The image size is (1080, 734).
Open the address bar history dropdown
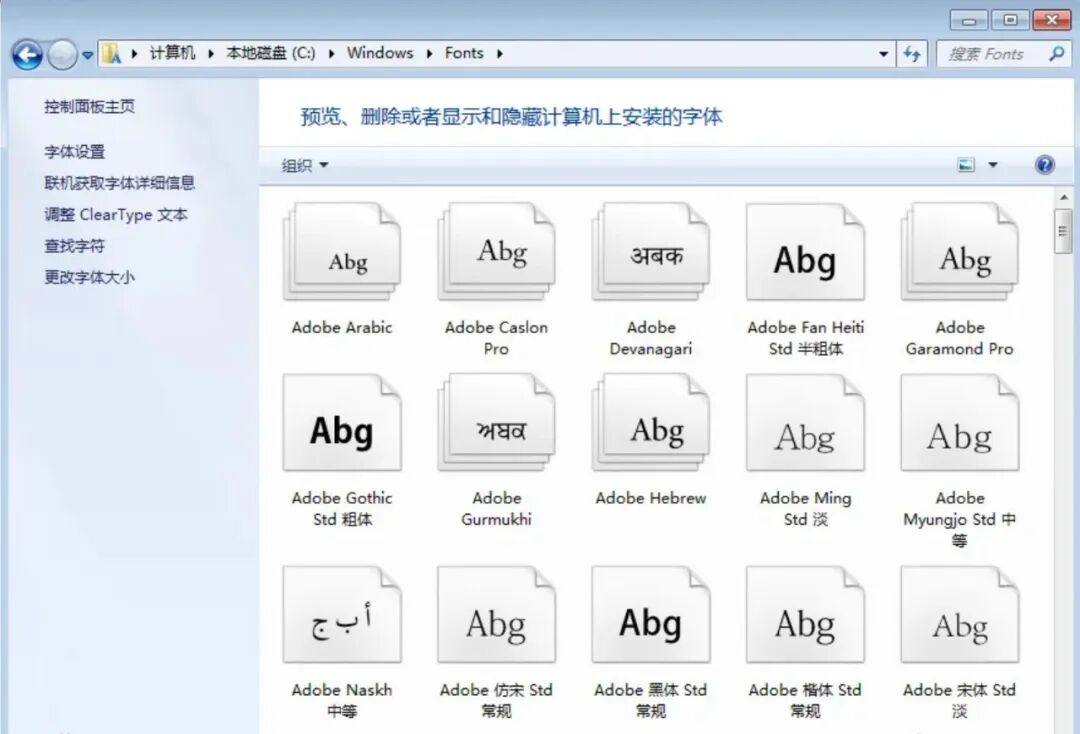click(x=881, y=54)
